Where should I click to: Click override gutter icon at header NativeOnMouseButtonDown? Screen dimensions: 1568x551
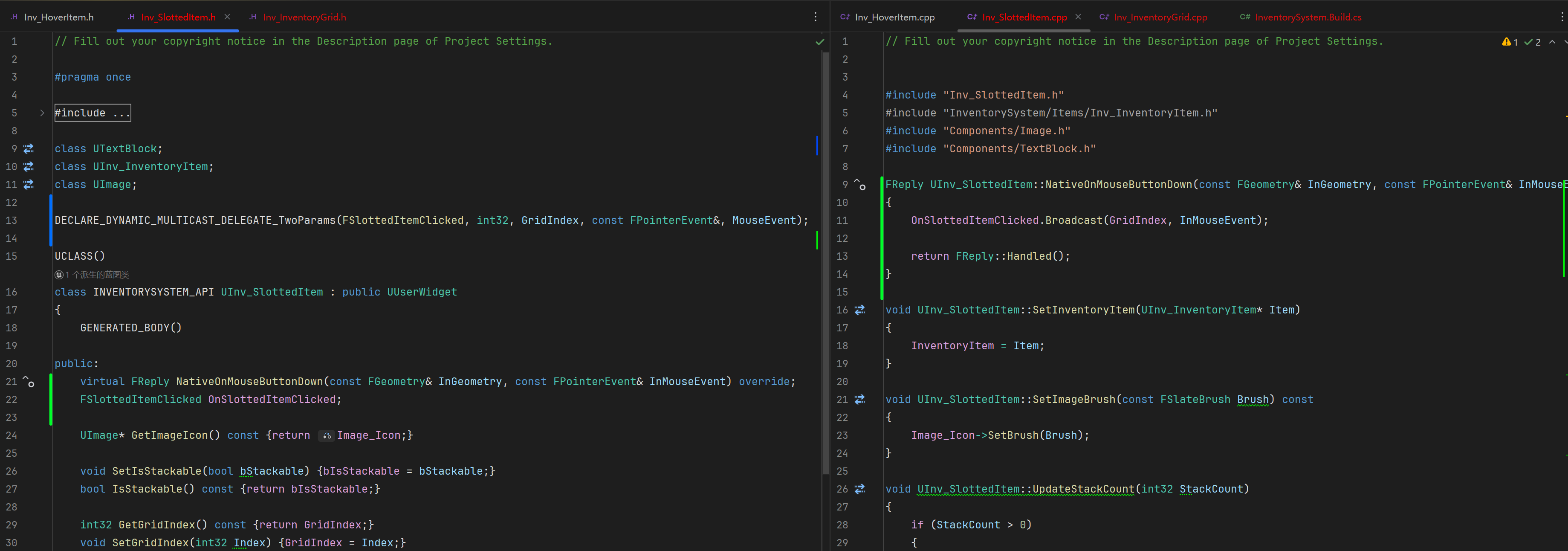tap(29, 382)
